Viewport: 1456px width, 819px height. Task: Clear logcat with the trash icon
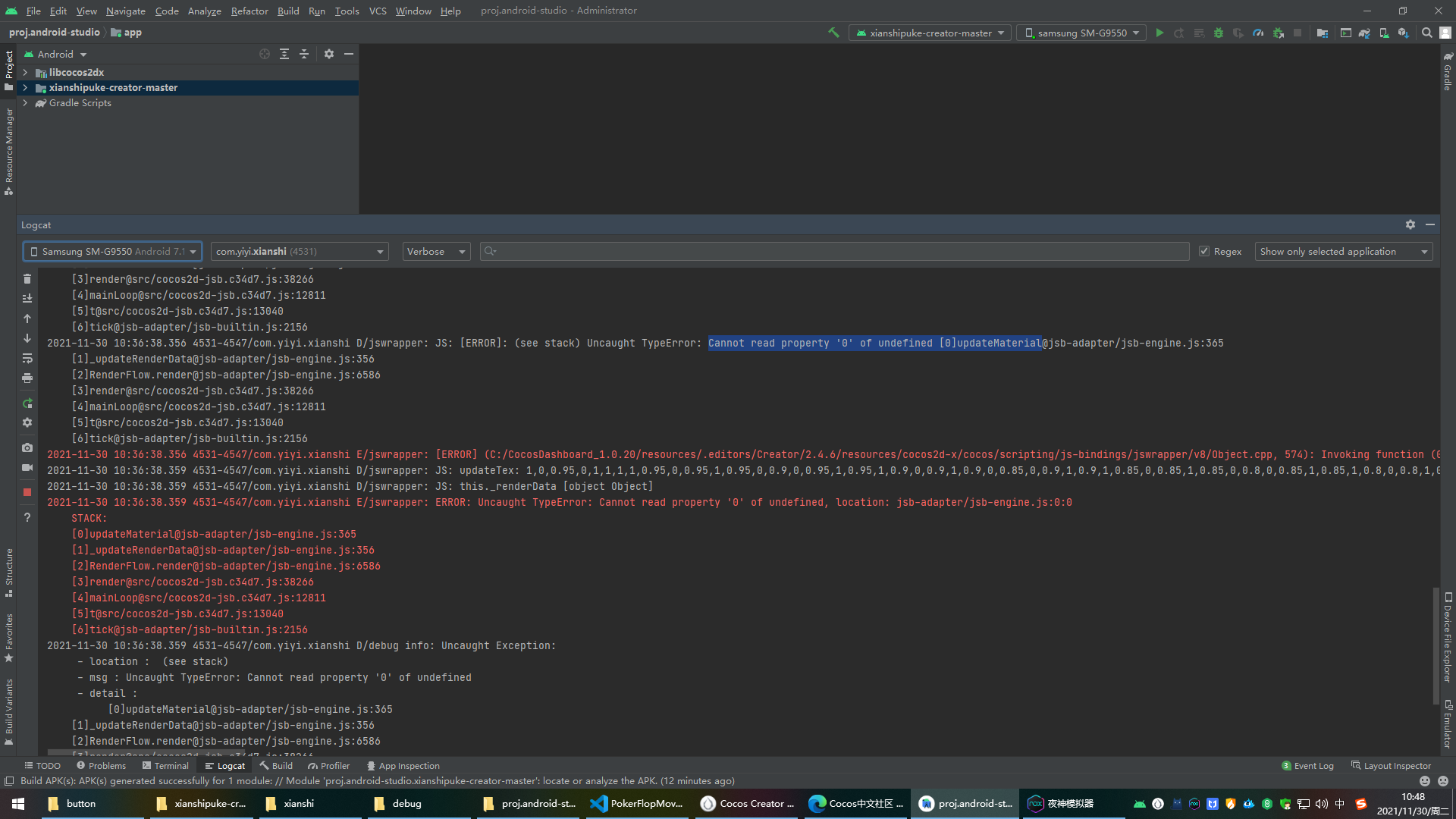pos(27,279)
